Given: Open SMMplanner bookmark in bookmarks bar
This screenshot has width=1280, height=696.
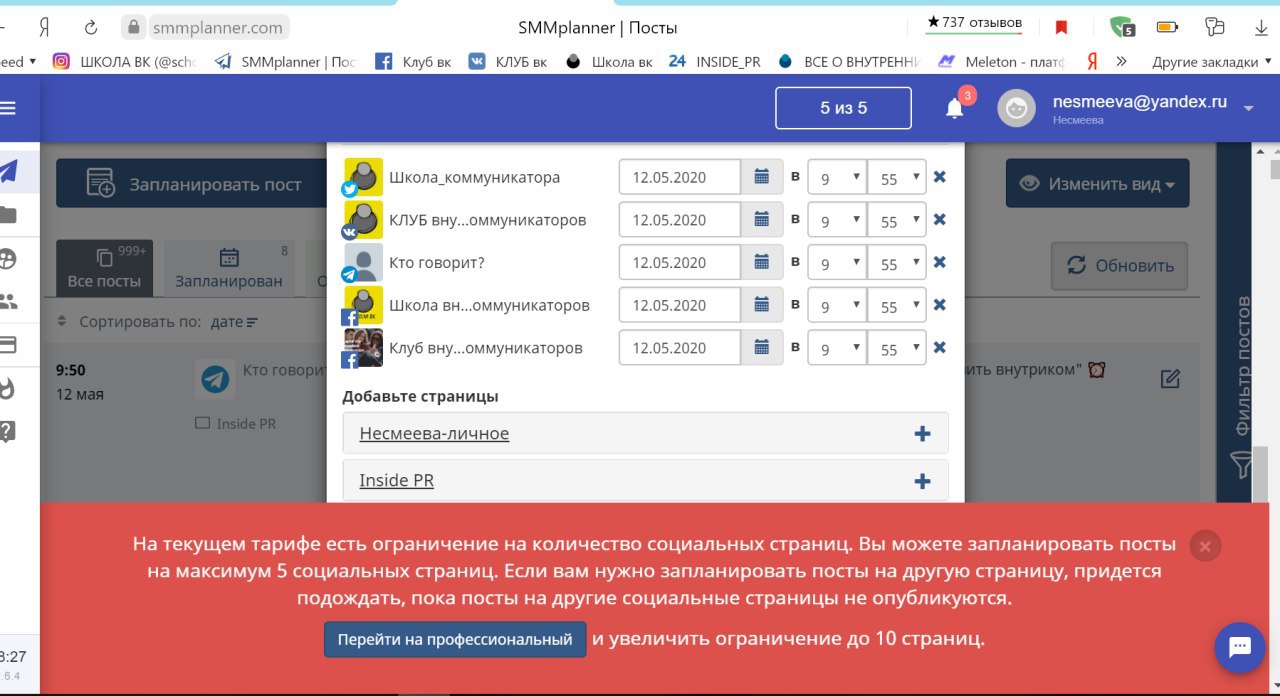Looking at the screenshot, I should [286, 61].
